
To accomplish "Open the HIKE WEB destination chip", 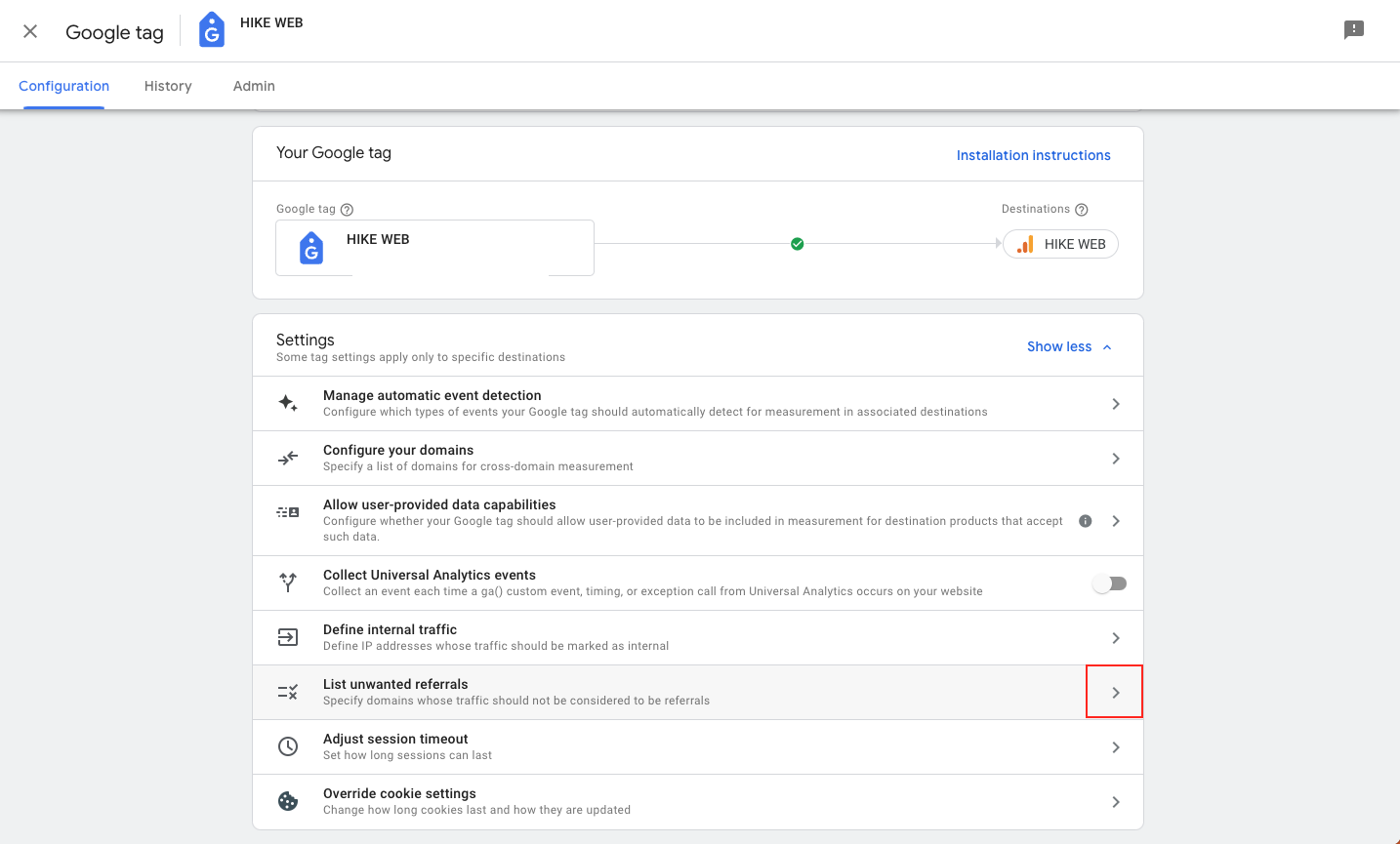I will (1061, 244).
